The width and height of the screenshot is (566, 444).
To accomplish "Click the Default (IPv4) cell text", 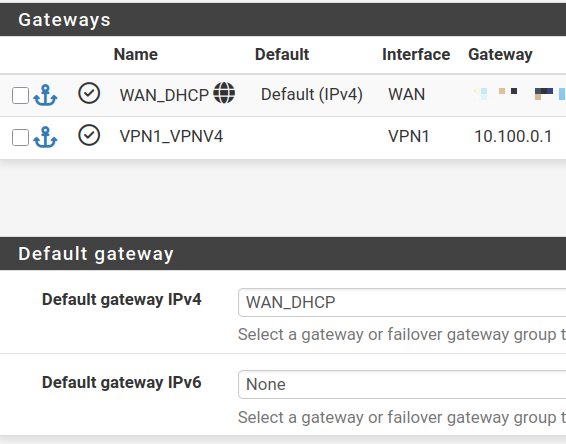I will (312, 95).
